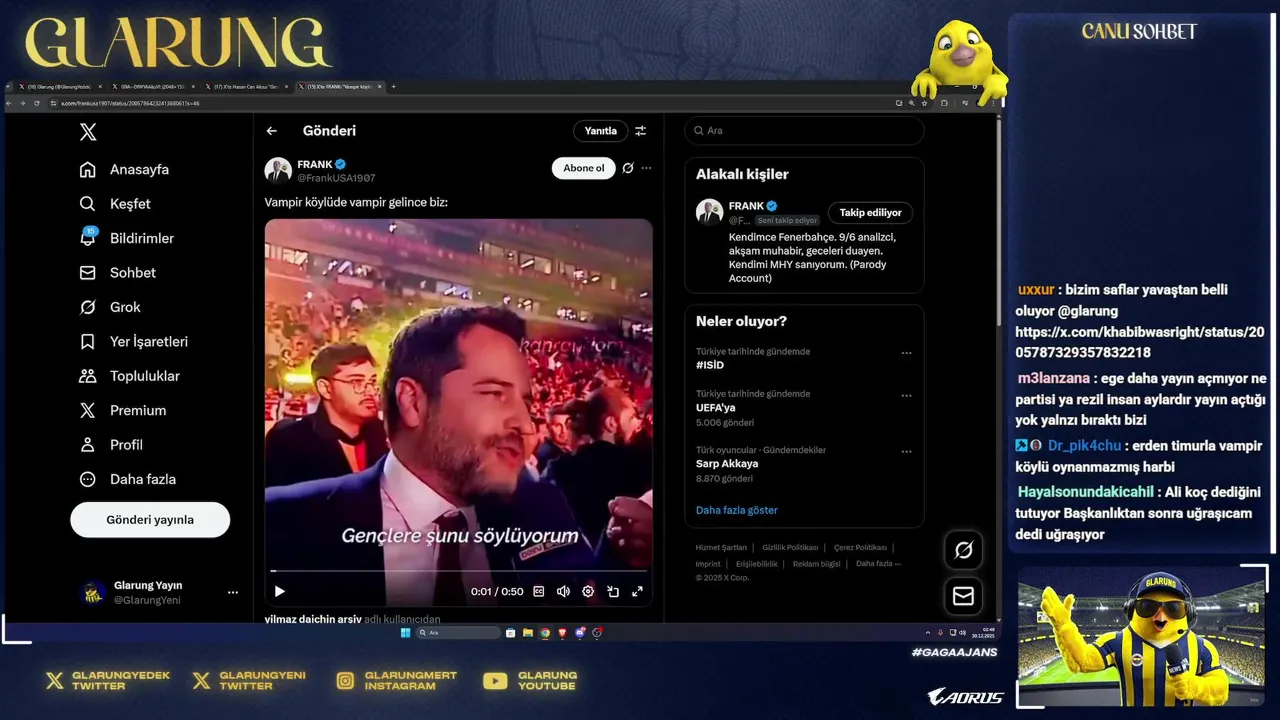
Task: Open Sohbet messages in the sidebar
Action: tap(118, 273)
